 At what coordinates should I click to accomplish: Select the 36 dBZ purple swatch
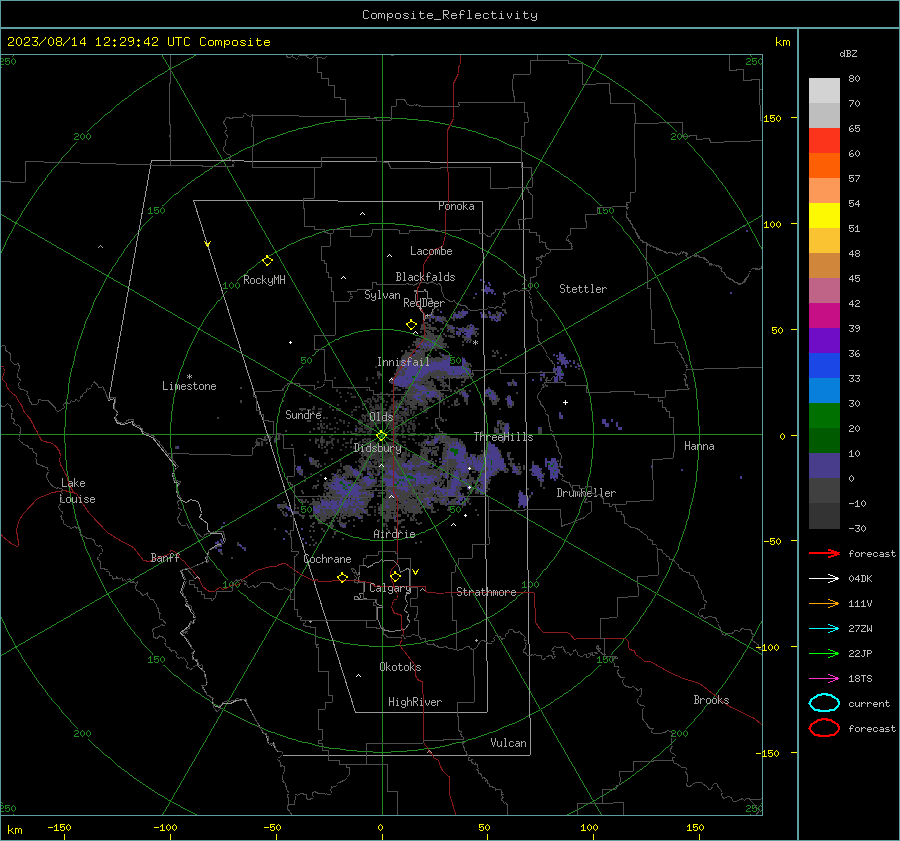(x=824, y=340)
